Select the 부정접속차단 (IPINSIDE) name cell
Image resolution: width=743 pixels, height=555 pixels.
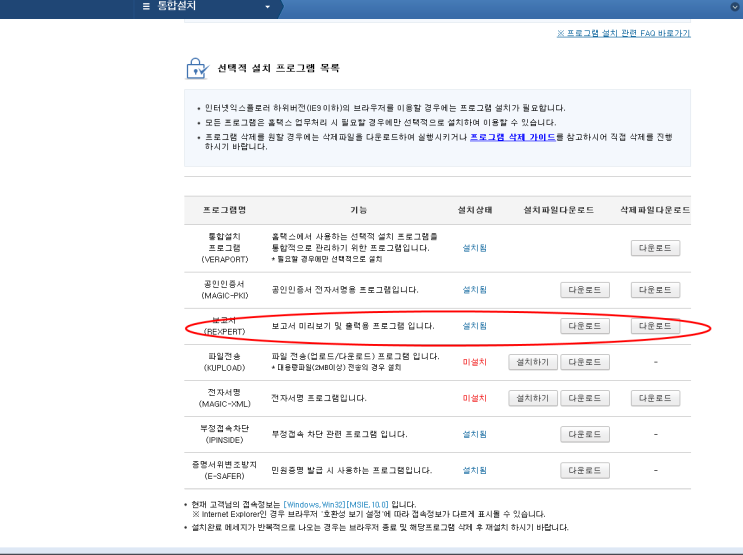[x=225, y=434]
